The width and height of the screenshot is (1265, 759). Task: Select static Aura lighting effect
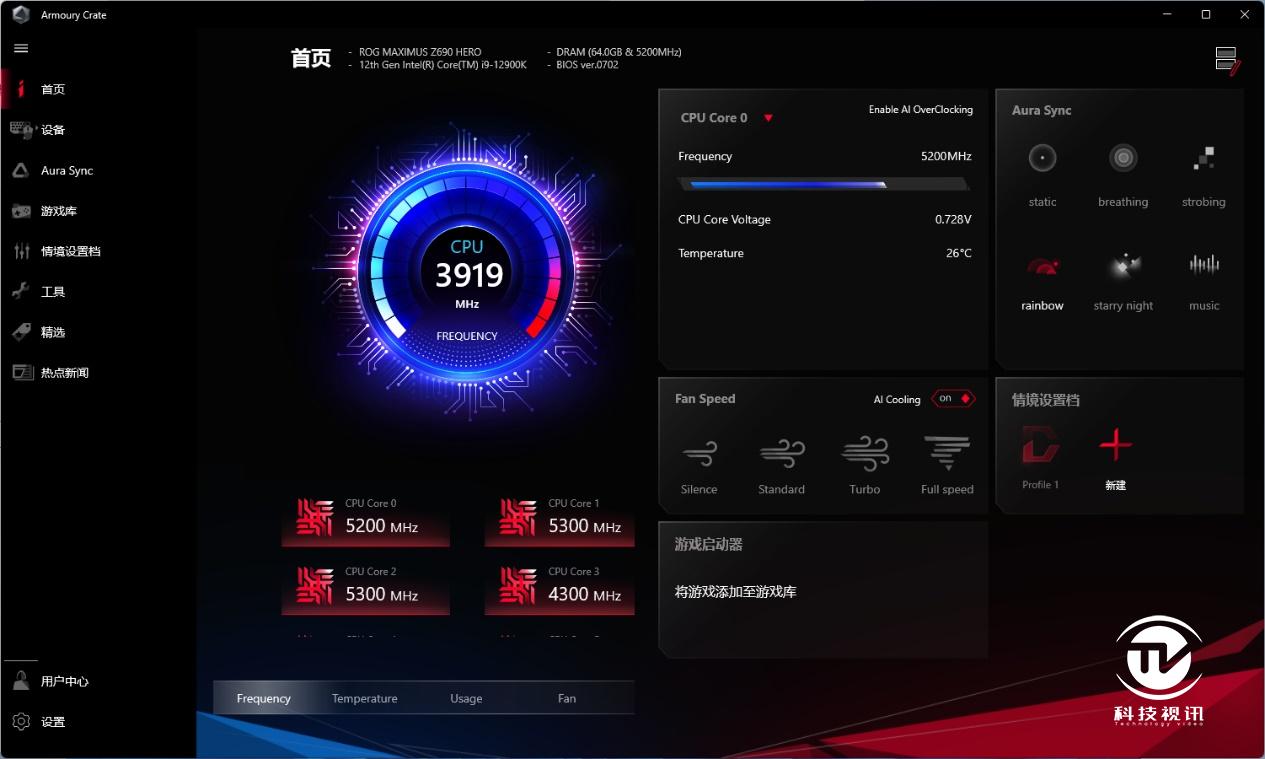coord(1042,174)
